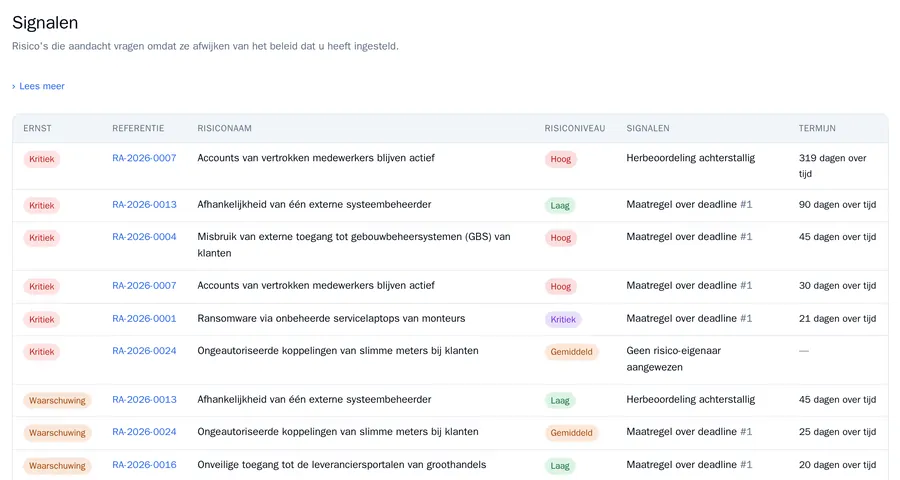Open reference RA-2026-0001

[144, 318]
